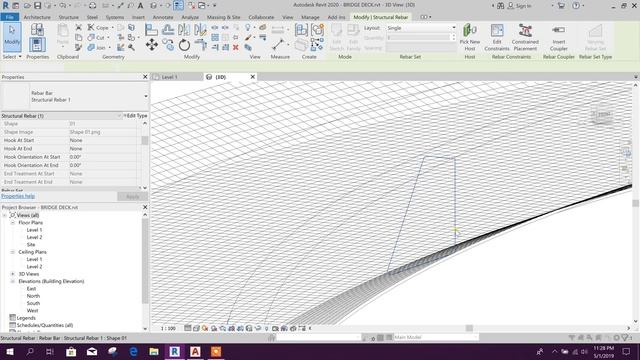Click Pick New Host
The image size is (640, 360).
tap(470, 37)
